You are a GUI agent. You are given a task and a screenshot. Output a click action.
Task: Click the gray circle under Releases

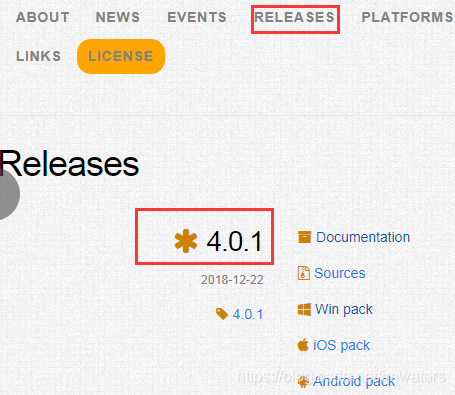tap(9, 195)
